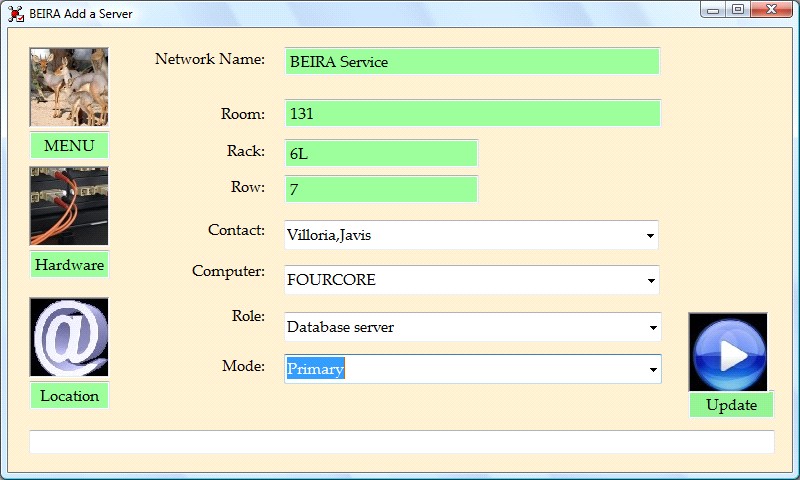The height and width of the screenshot is (480, 800).
Task: Click the empty status bar at bottom
Action: pyautogui.click(x=401, y=442)
